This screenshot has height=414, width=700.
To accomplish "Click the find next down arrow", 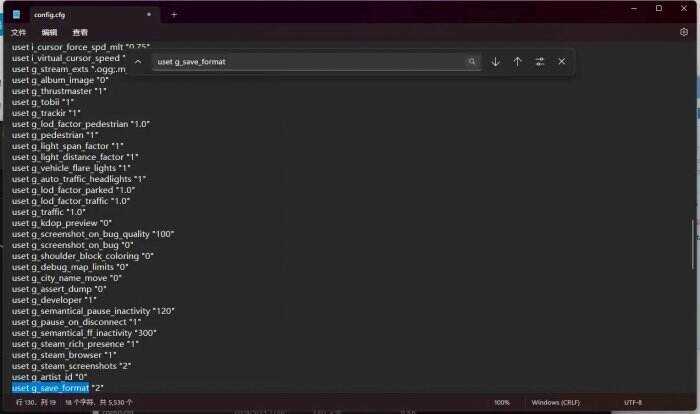I will [495, 62].
